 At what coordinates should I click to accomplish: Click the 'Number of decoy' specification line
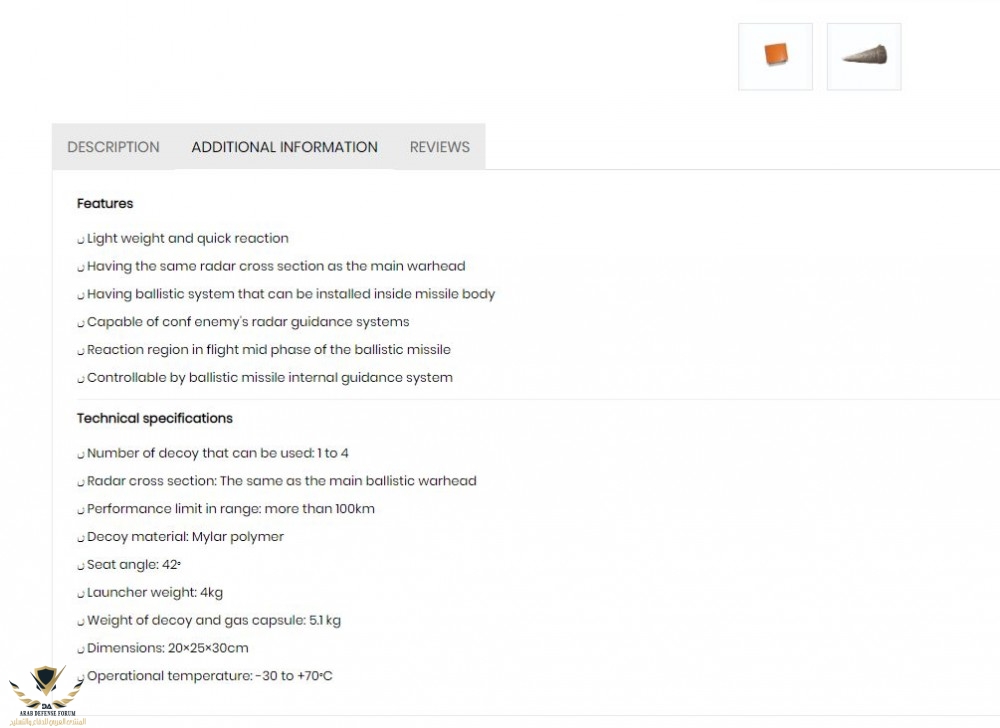click(217, 453)
